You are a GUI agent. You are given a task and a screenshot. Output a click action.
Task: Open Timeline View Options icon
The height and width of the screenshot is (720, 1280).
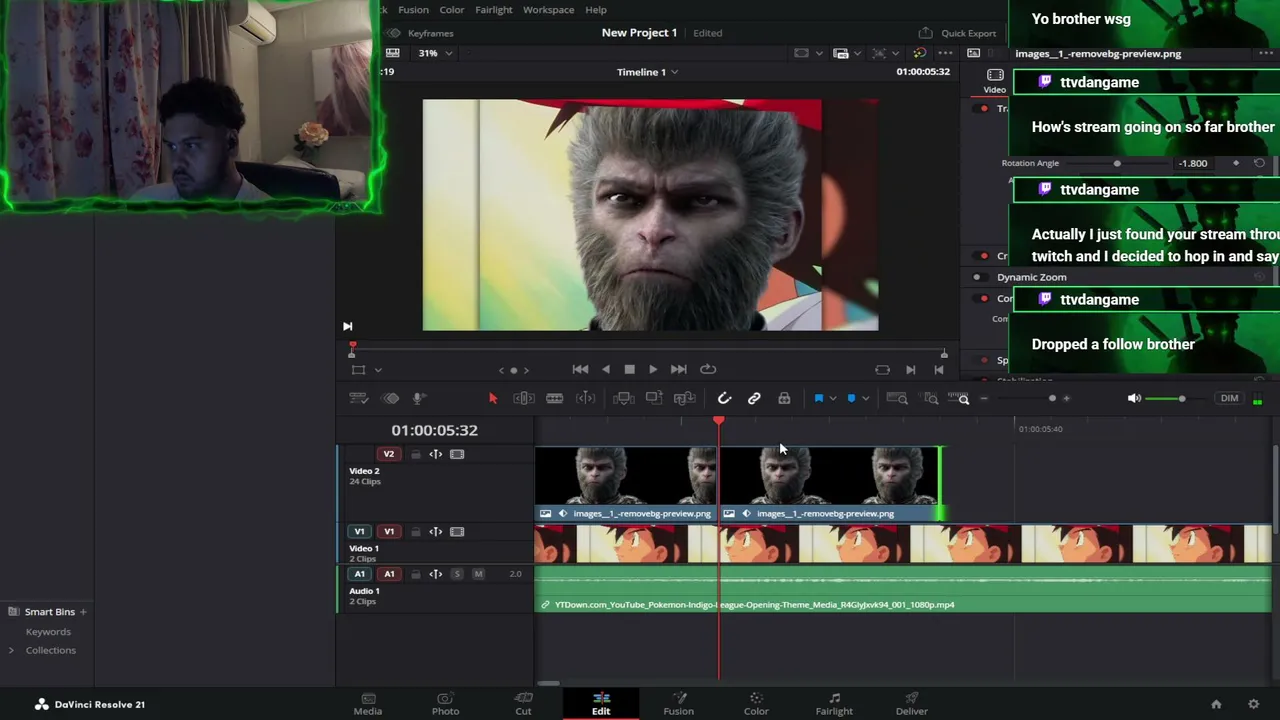[358, 398]
